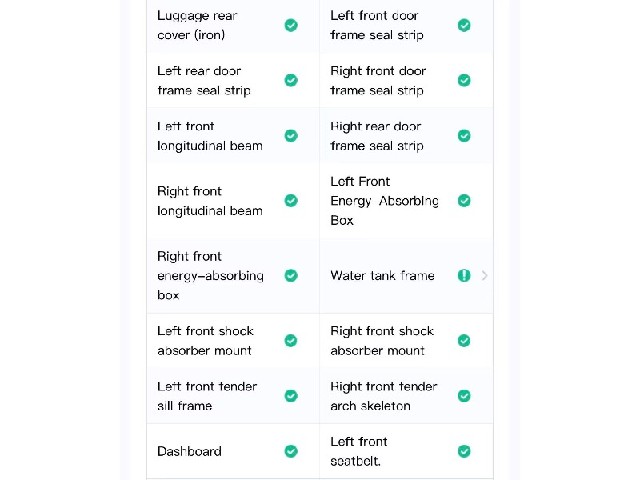Tap Left Front Energy Absorbing Box checkmark
The image size is (640, 480).
click(464, 200)
